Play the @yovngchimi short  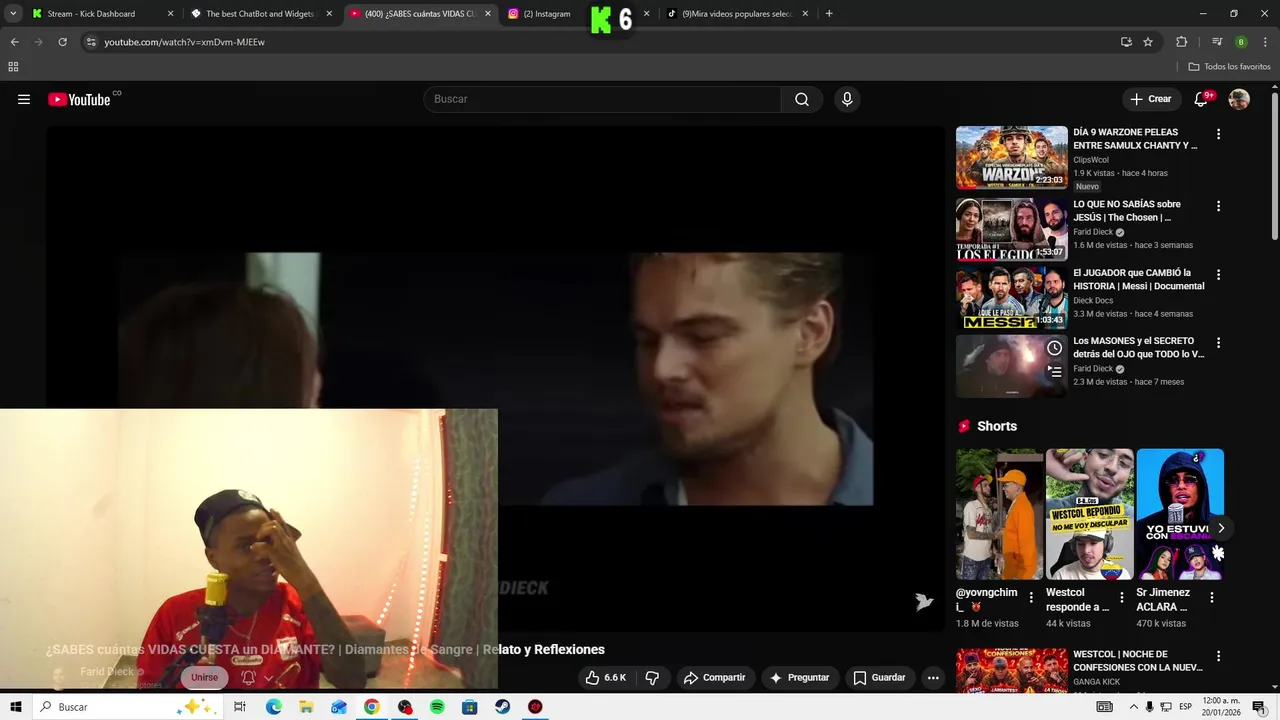(x=999, y=514)
